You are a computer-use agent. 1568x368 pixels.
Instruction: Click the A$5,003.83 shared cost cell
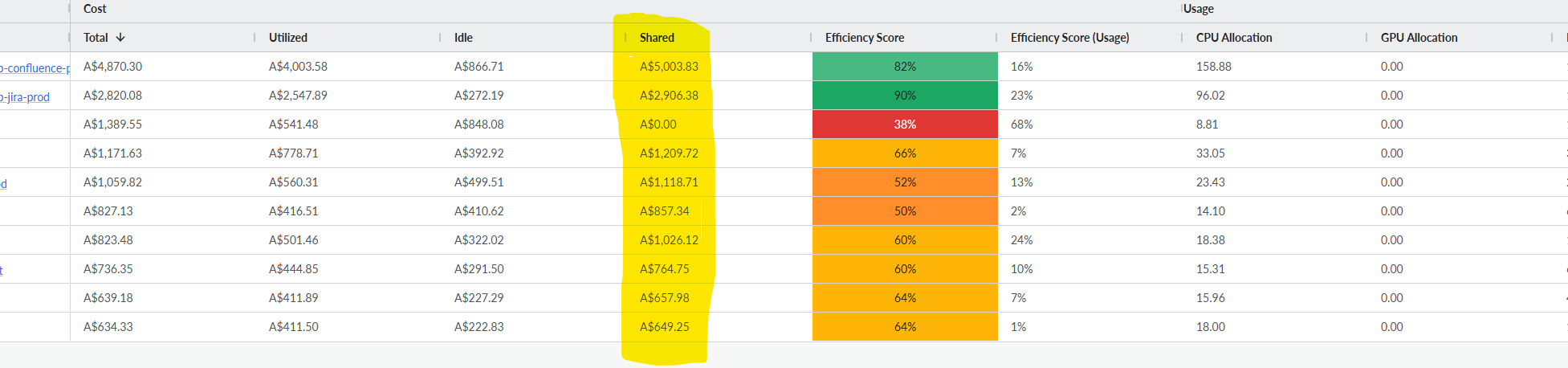tap(669, 67)
